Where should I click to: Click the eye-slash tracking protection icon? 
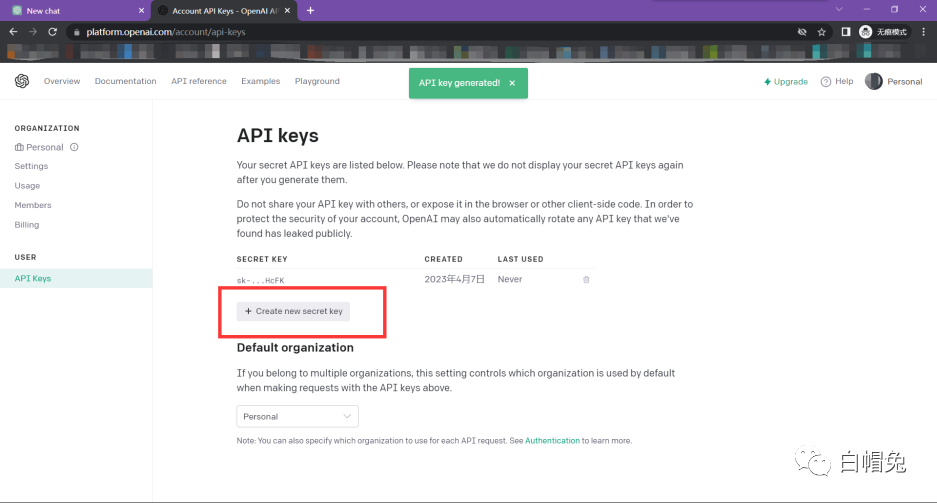(x=802, y=32)
